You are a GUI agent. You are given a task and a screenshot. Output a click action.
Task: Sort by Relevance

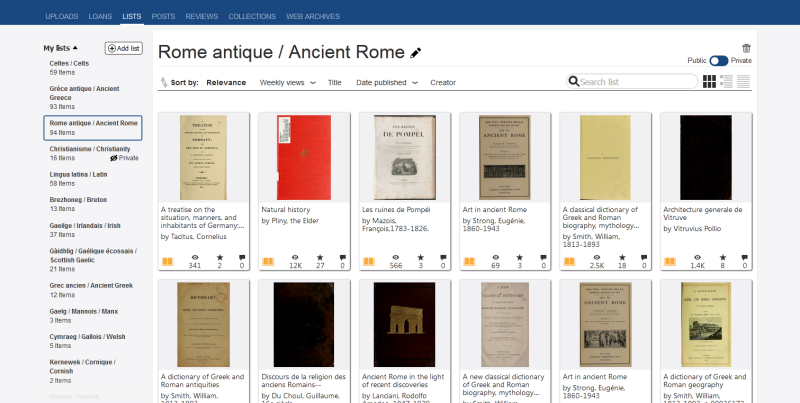(x=226, y=82)
